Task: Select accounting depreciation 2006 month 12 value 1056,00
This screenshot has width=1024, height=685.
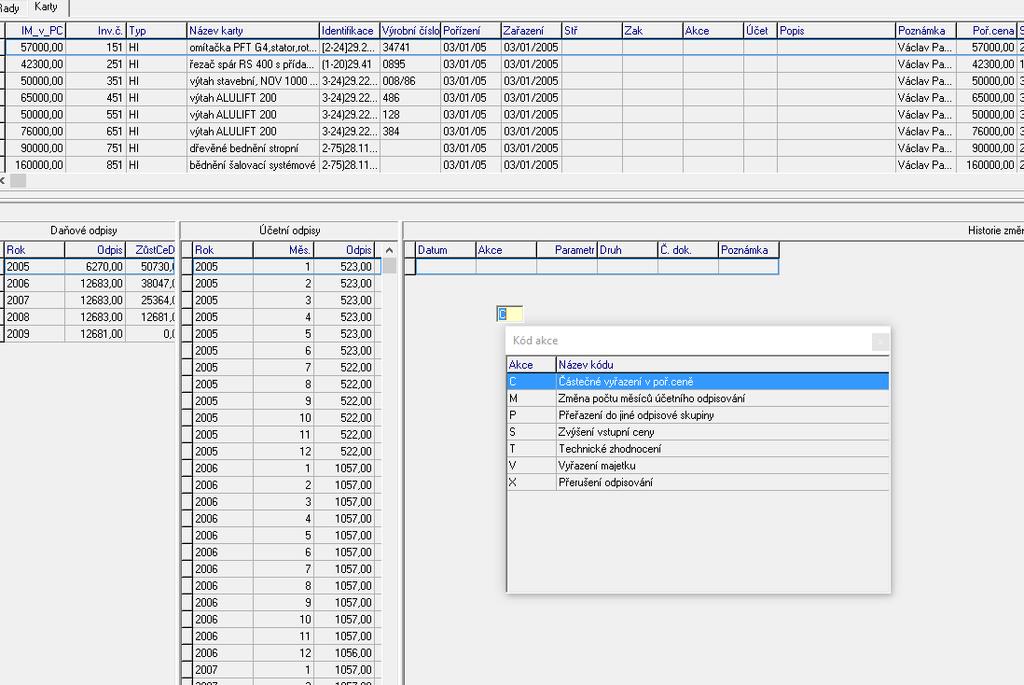Action: point(344,653)
